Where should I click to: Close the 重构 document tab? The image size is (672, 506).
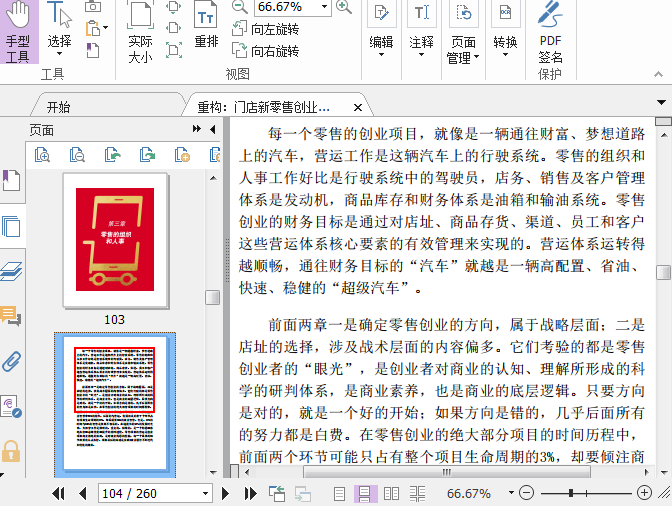pos(358,108)
